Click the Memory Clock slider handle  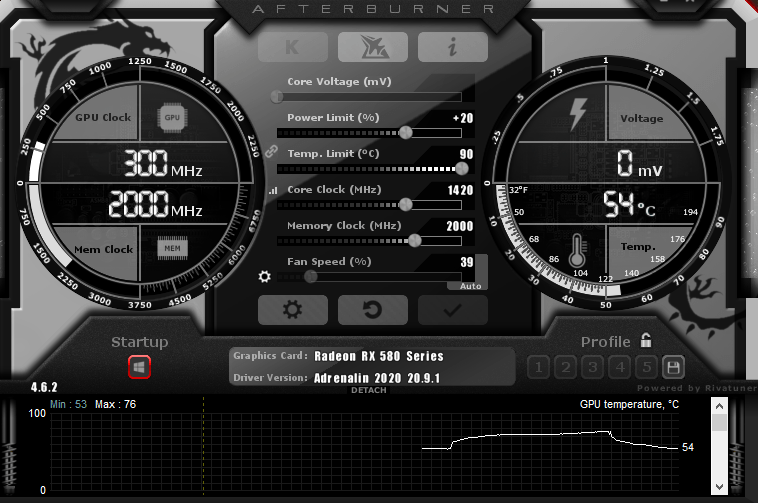[x=414, y=240]
